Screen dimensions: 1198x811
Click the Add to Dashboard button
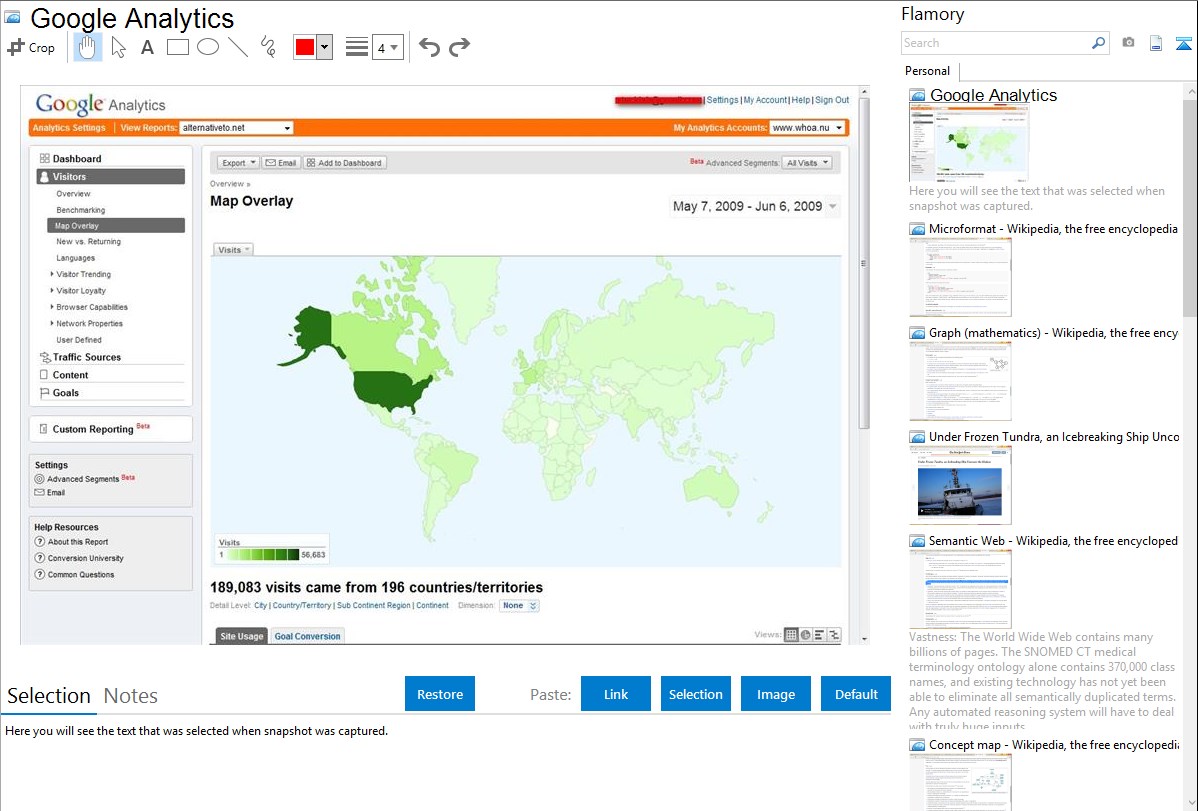345,163
